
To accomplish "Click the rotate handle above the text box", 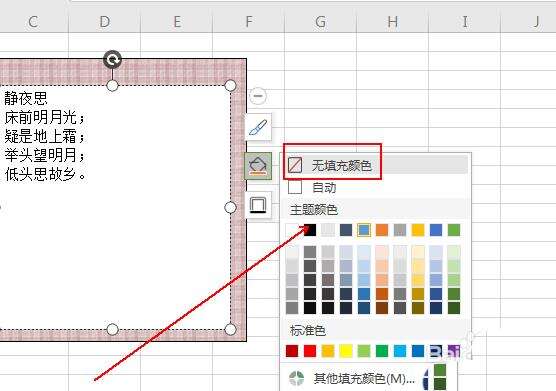I will click(x=112, y=60).
